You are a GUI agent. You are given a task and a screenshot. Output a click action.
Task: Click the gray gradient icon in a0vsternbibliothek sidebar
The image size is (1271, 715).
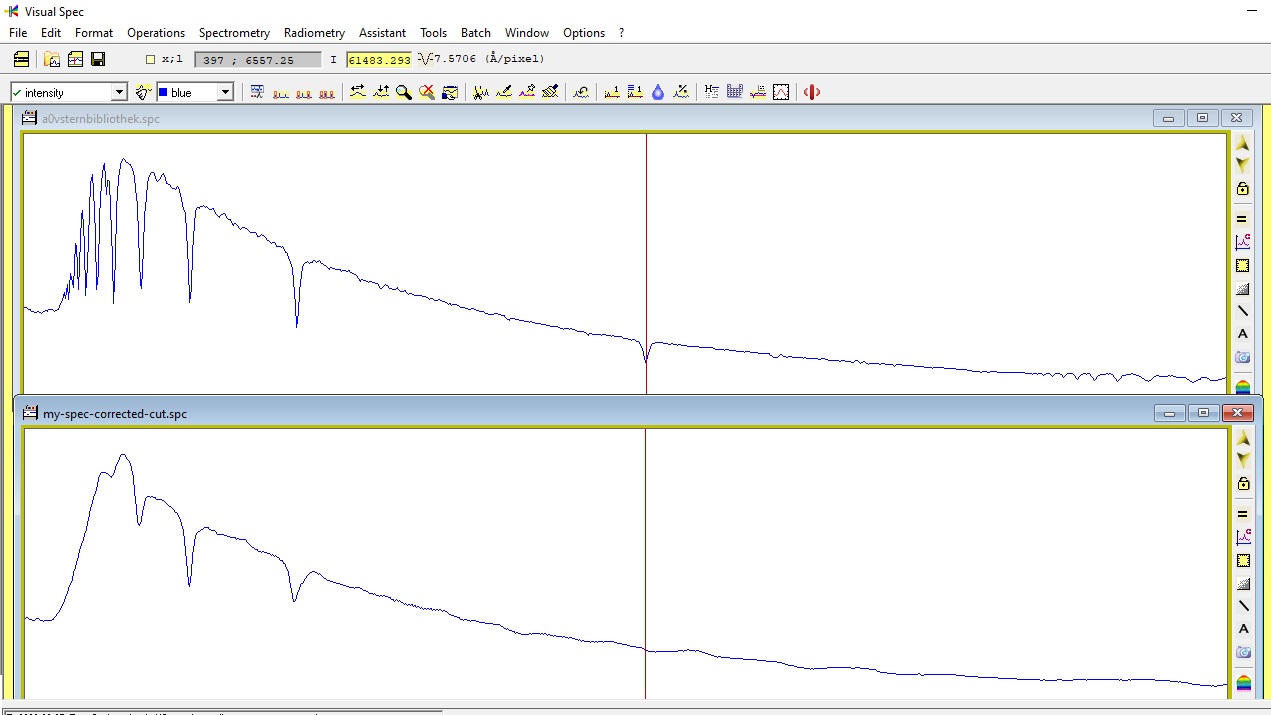pos(1243,289)
